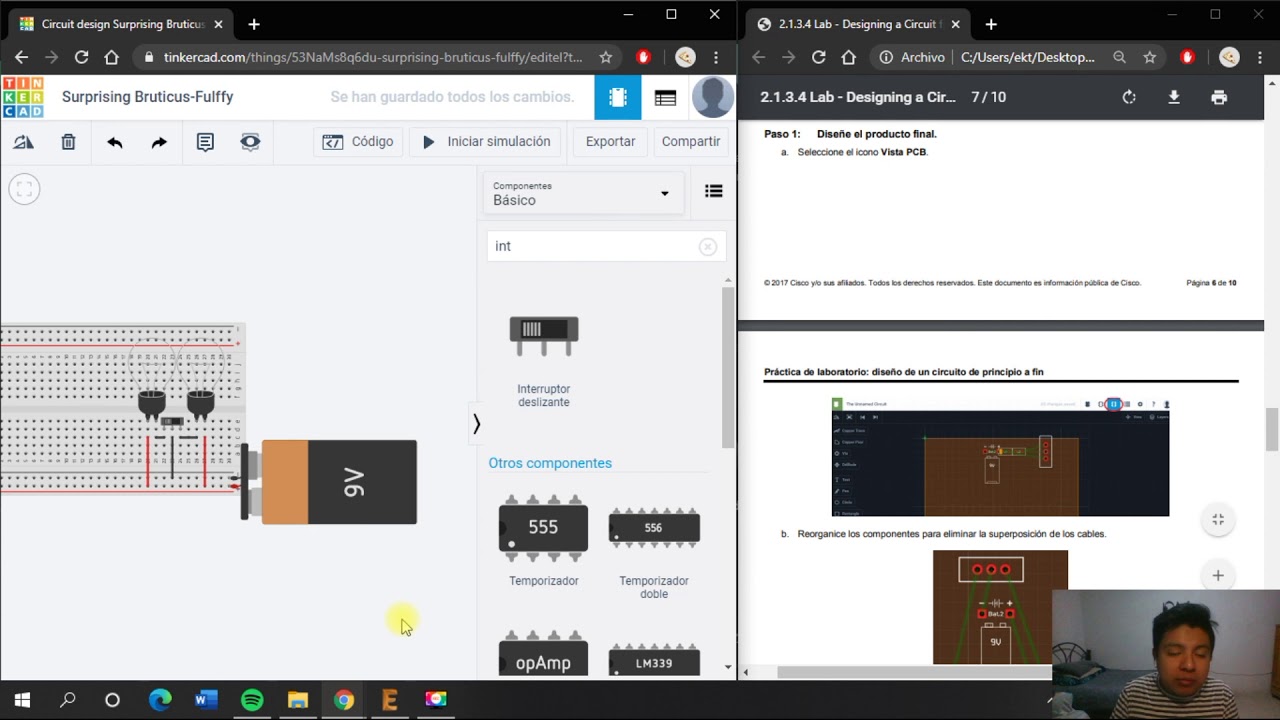
Task: Collapse the components panel arrow
Action: point(476,424)
